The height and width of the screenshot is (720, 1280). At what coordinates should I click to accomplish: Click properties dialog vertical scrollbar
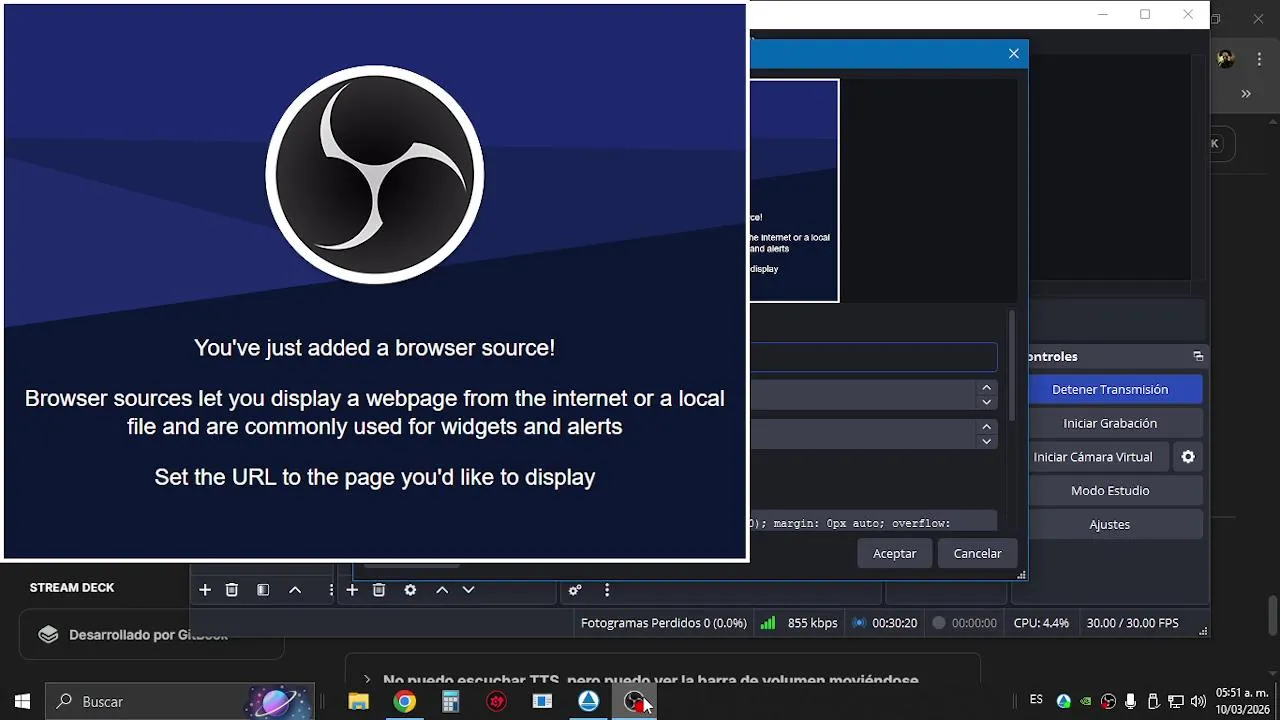(1012, 365)
